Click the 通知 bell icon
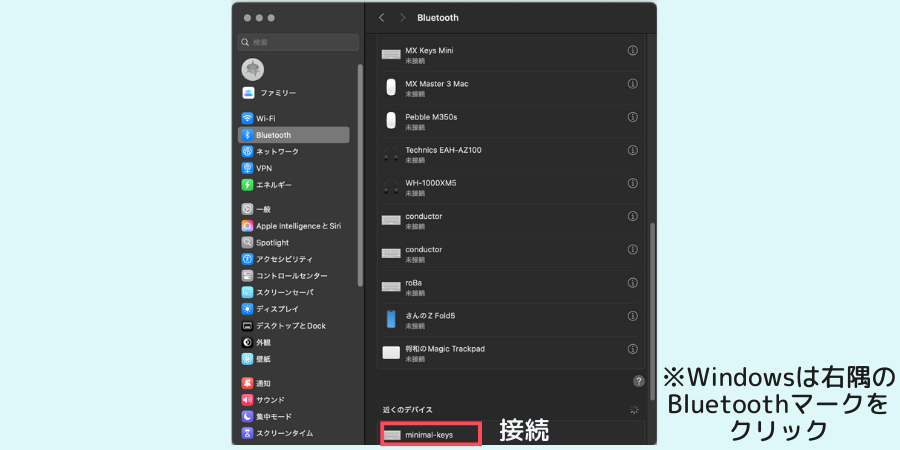Image resolution: width=900 pixels, height=450 pixels. [x=247, y=383]
